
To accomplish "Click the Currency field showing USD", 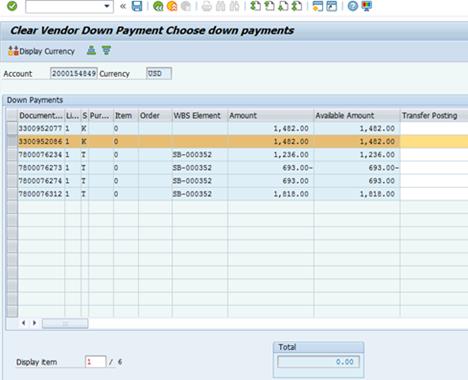I will (x=159, y=73).
